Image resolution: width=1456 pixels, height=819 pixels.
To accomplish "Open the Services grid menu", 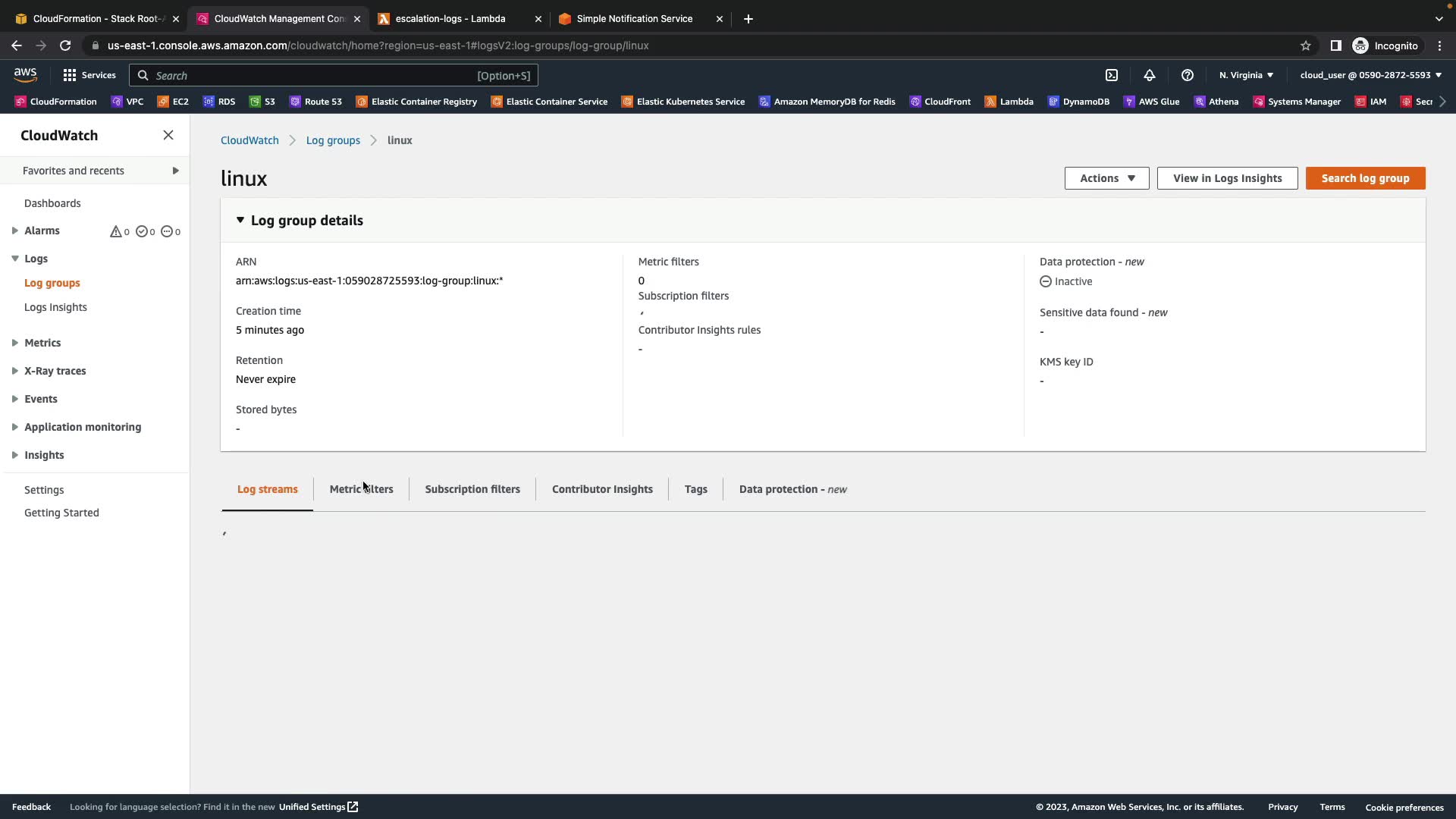I will point(89,75).
